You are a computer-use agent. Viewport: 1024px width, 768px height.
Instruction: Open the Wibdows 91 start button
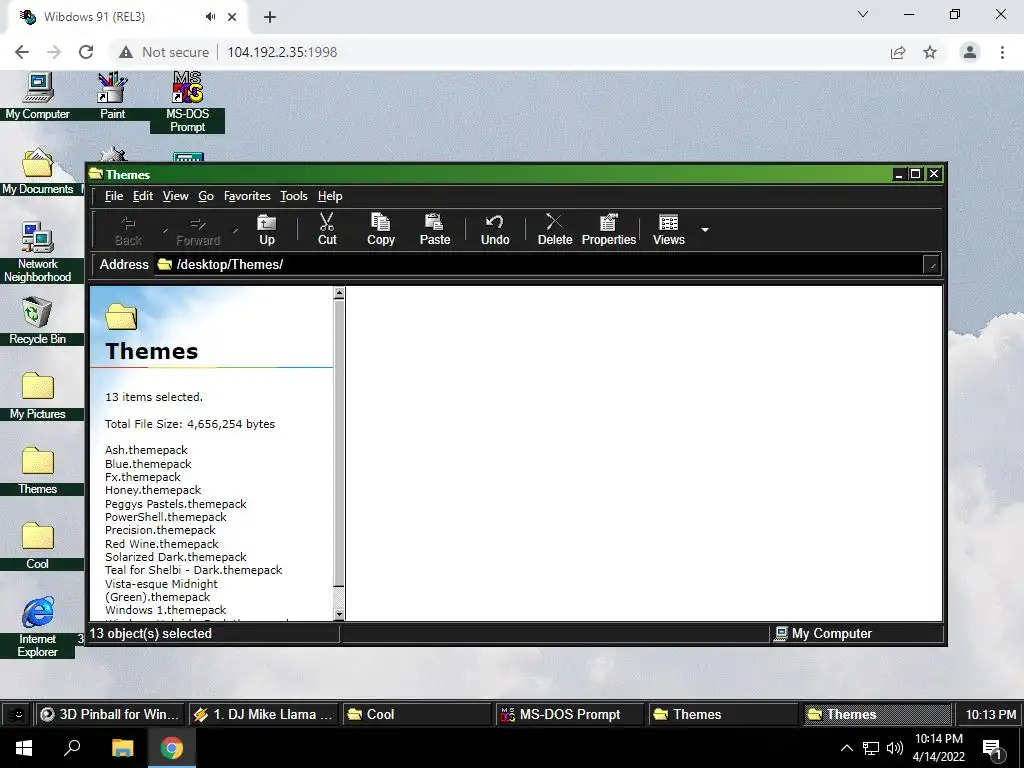coord(18,714)
